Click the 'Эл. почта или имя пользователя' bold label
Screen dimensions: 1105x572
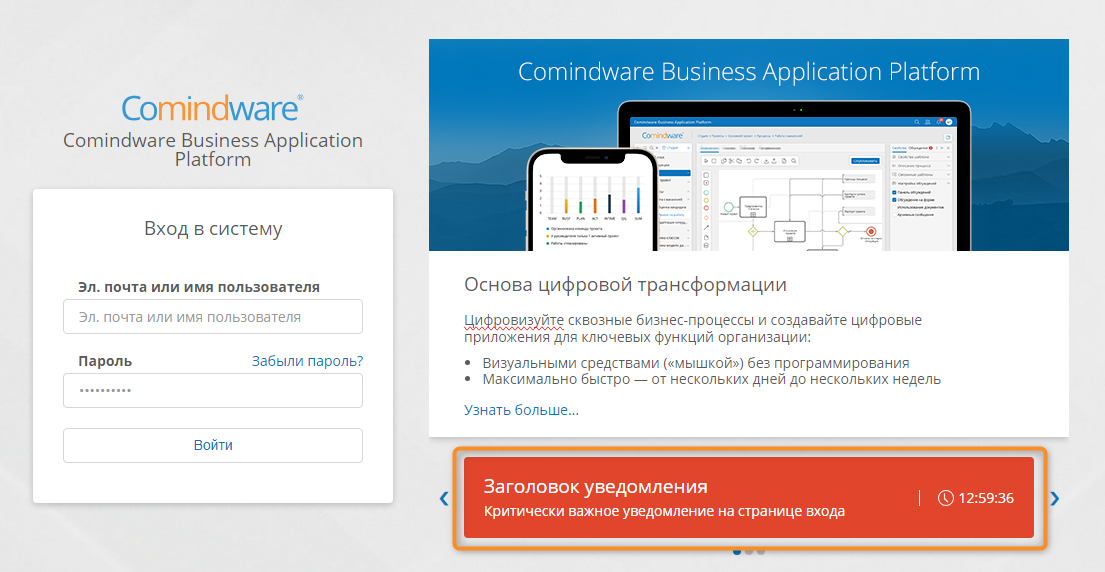click(199, 287)
